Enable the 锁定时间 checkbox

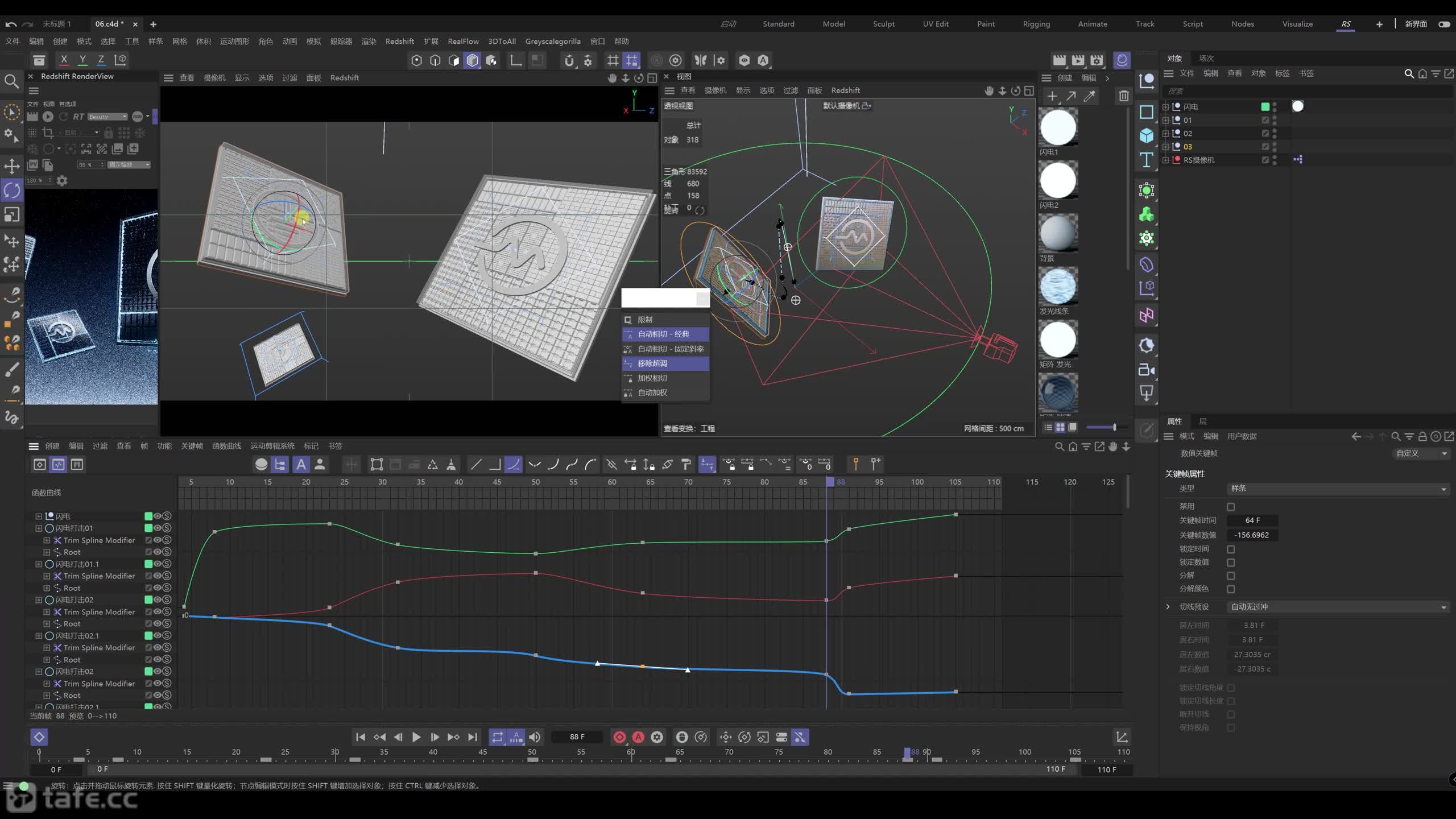click(x=1231, y=549)
